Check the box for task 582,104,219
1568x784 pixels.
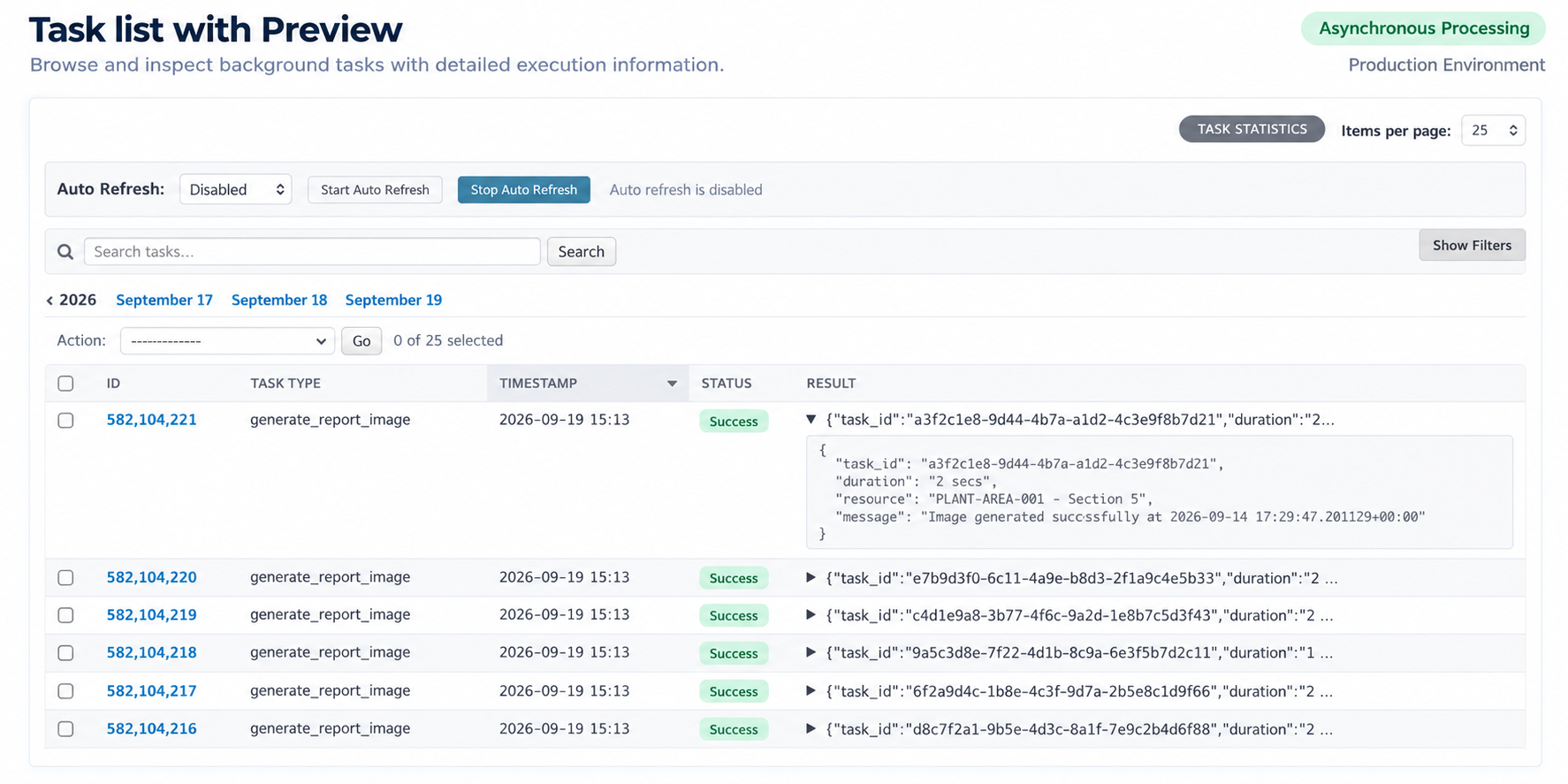[65, 615]
